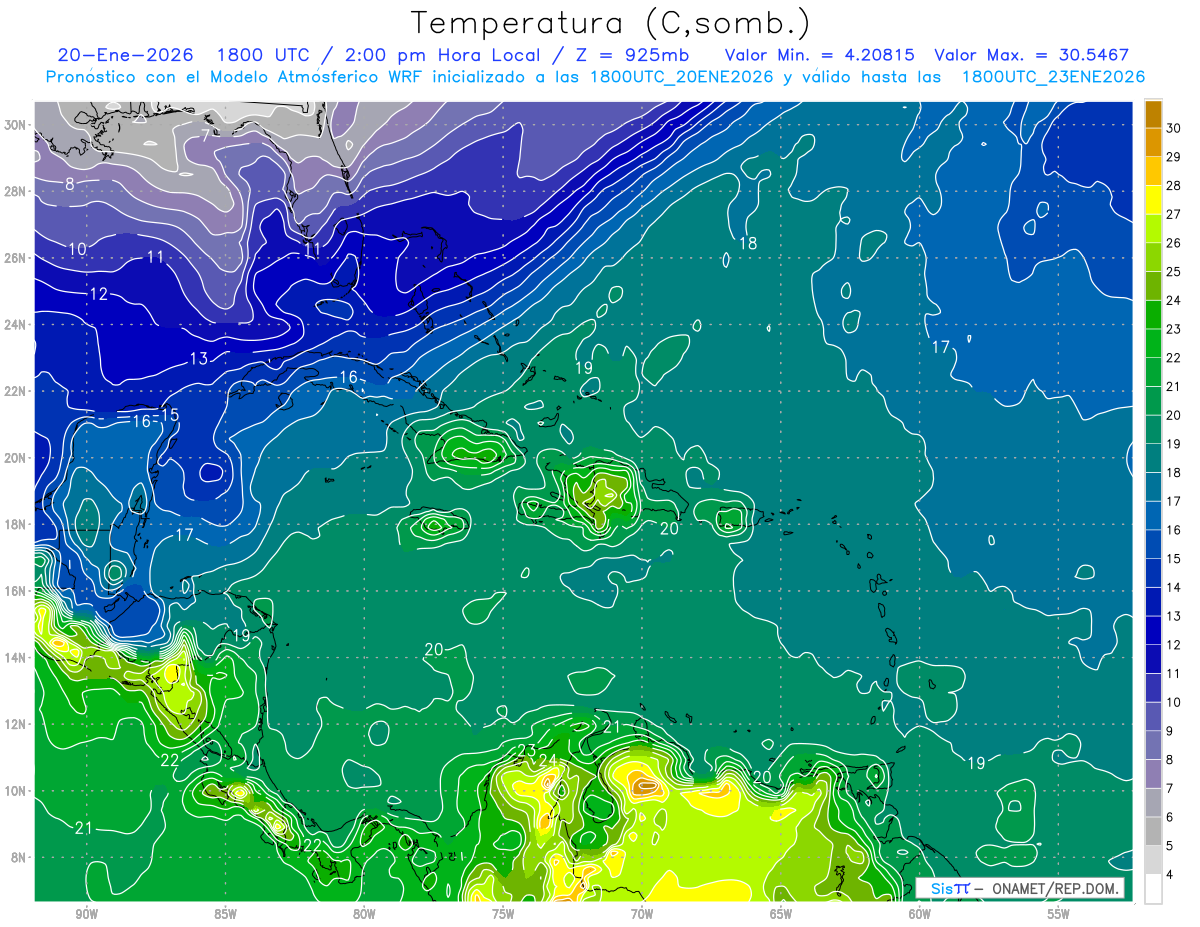
Task: Click legend label "4" on the colorbar
Action: pos(1170,874)
